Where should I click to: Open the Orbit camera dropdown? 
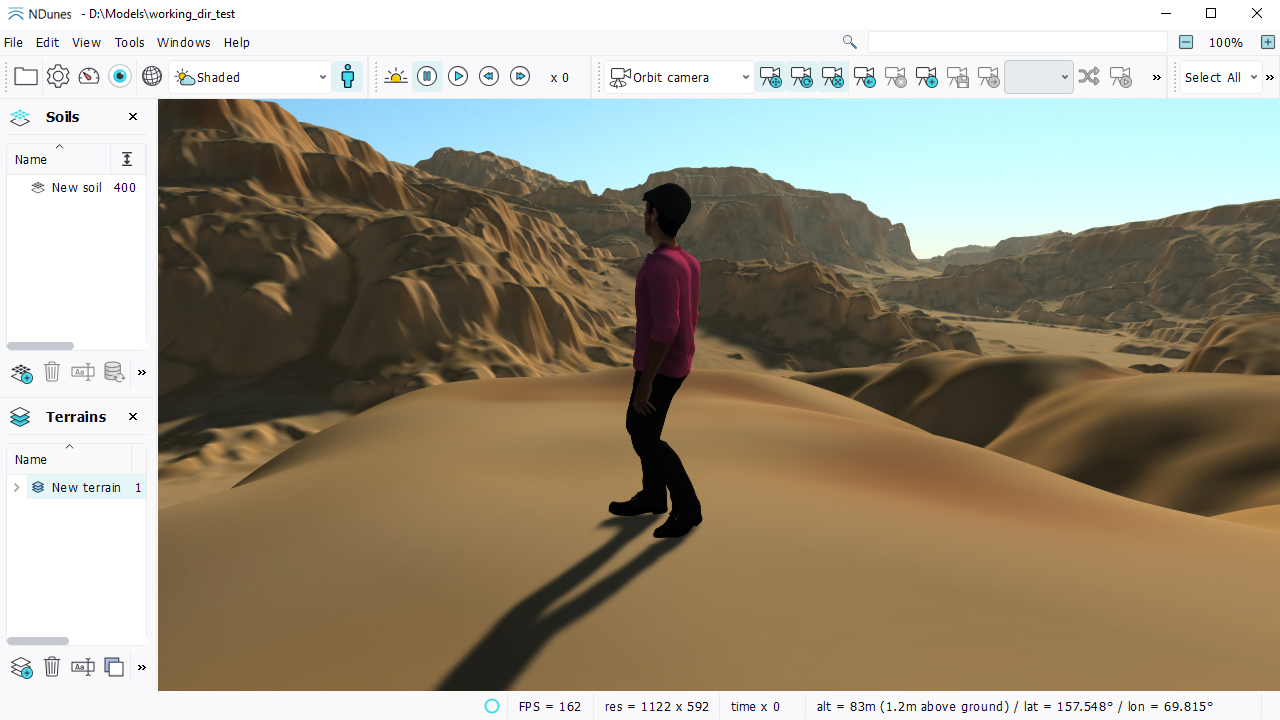coord(680,77)
